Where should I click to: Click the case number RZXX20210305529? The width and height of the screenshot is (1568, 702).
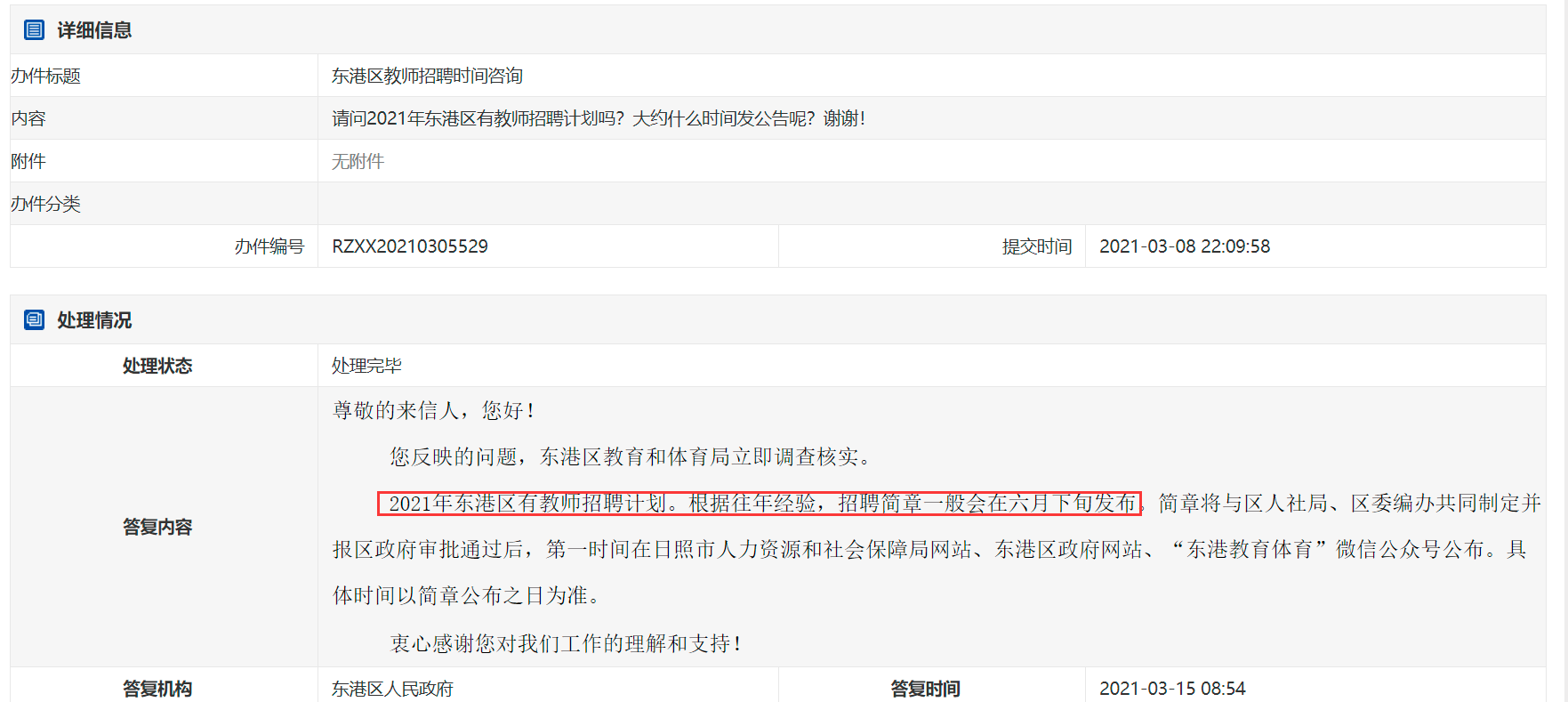(410, 246)
